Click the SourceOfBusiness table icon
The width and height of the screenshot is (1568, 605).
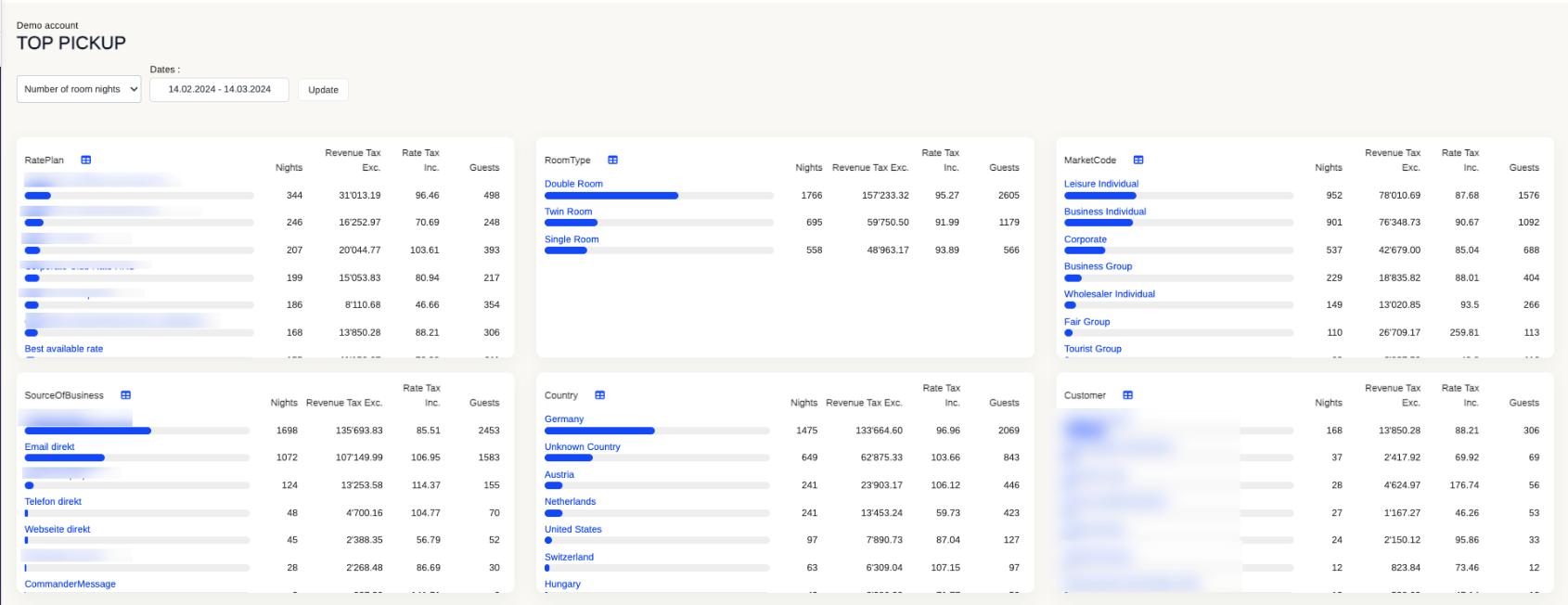pos(126,395)
